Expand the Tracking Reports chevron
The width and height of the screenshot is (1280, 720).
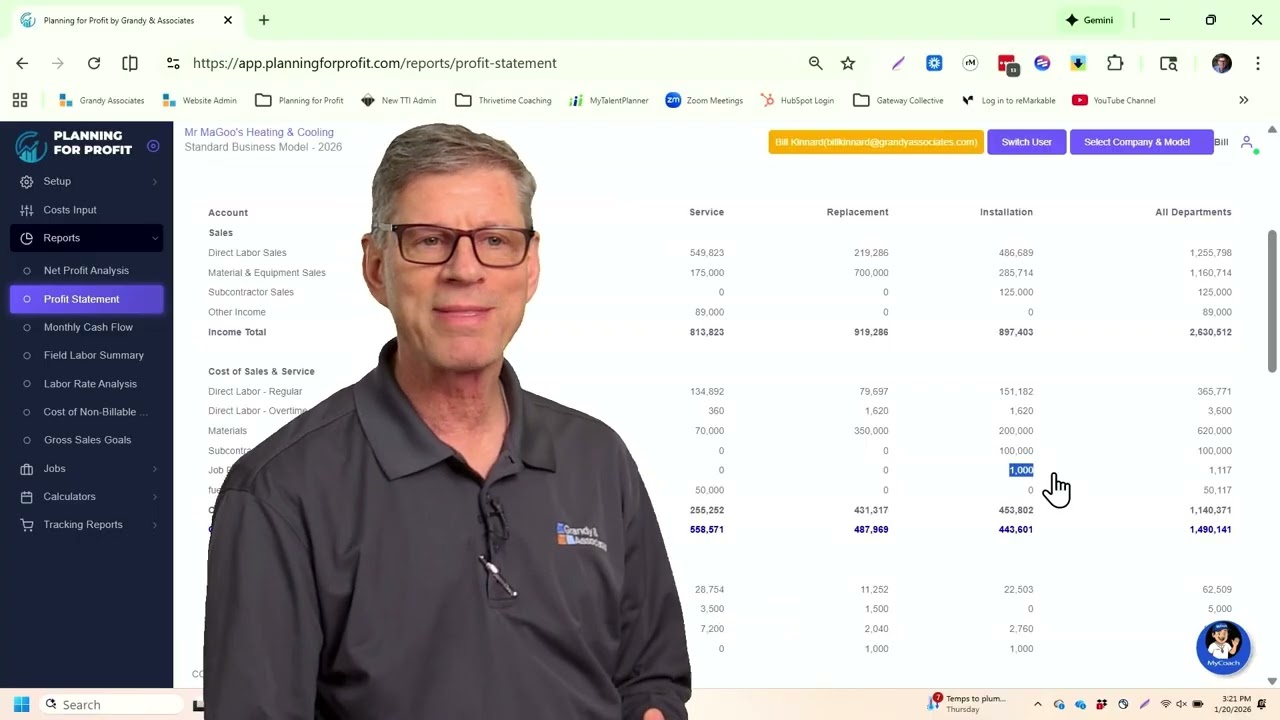tap(154, 525)
